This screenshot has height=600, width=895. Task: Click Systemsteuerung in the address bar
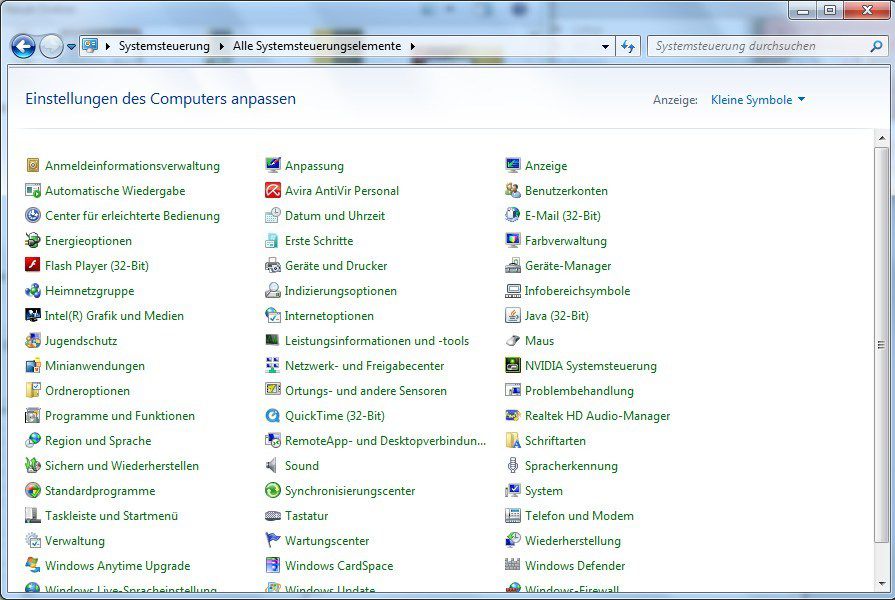tap(163, 46)
